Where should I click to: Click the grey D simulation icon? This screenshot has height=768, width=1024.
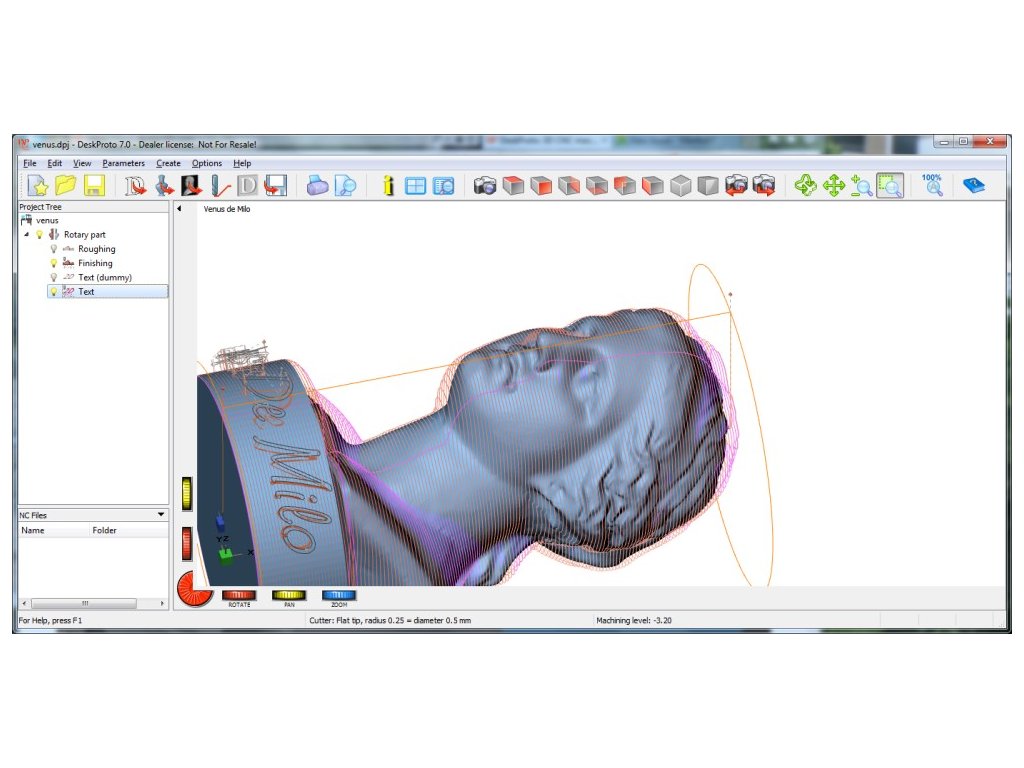click(248, 186)
